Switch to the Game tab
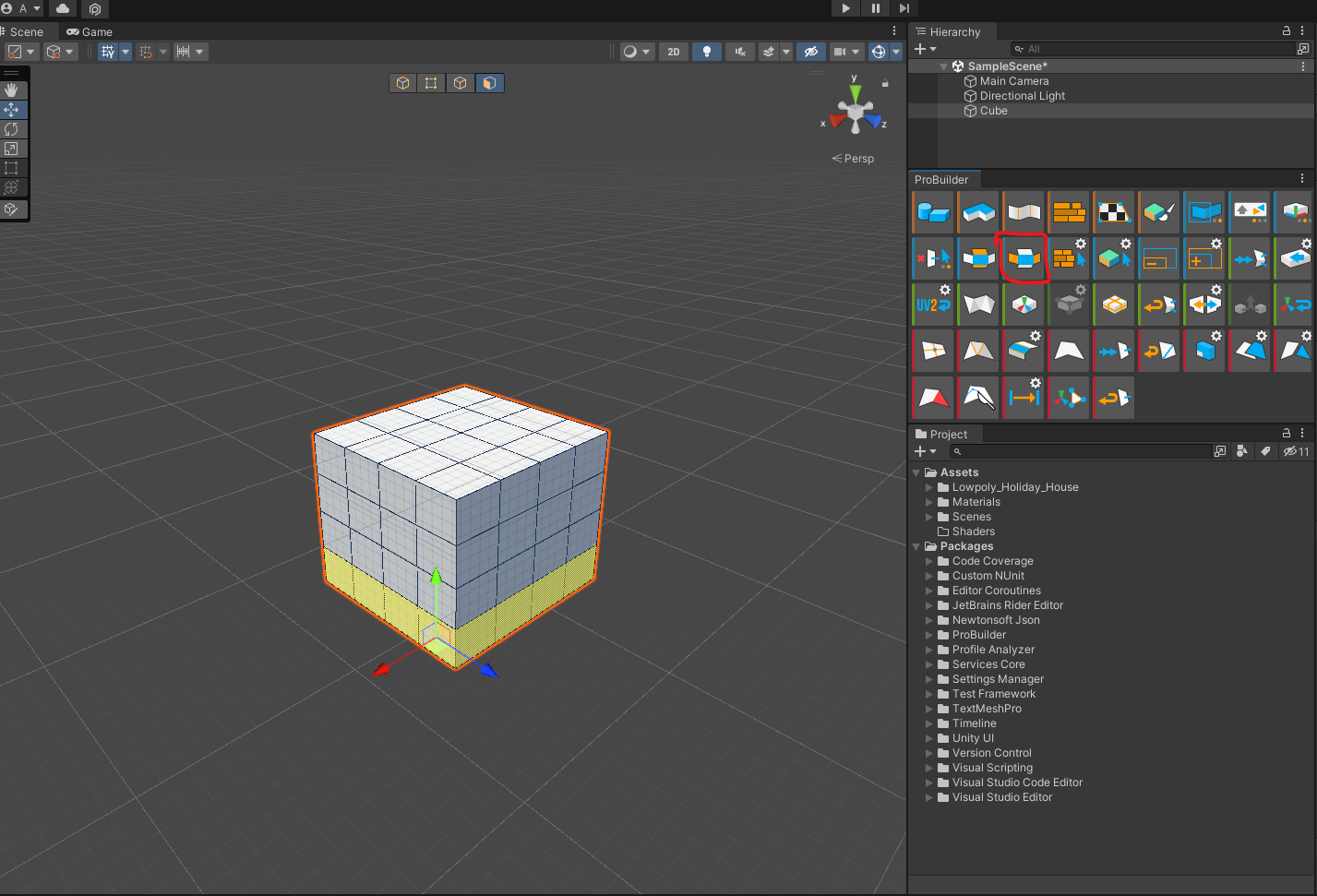The width and height of the screenshot is (1317, 896). point(90,31)
